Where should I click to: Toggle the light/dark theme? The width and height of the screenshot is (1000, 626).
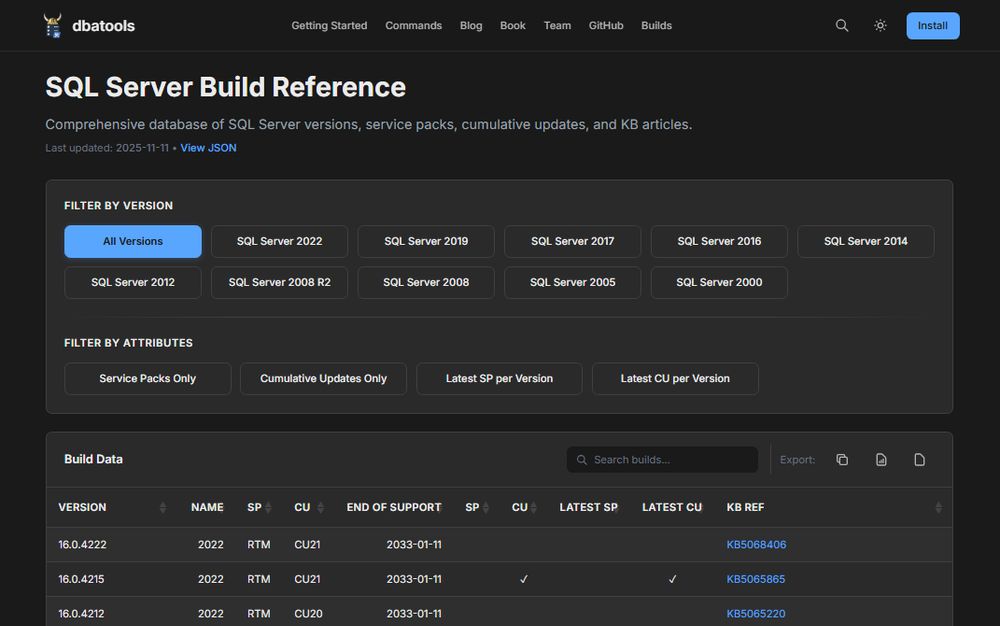(x=880, y=25)
